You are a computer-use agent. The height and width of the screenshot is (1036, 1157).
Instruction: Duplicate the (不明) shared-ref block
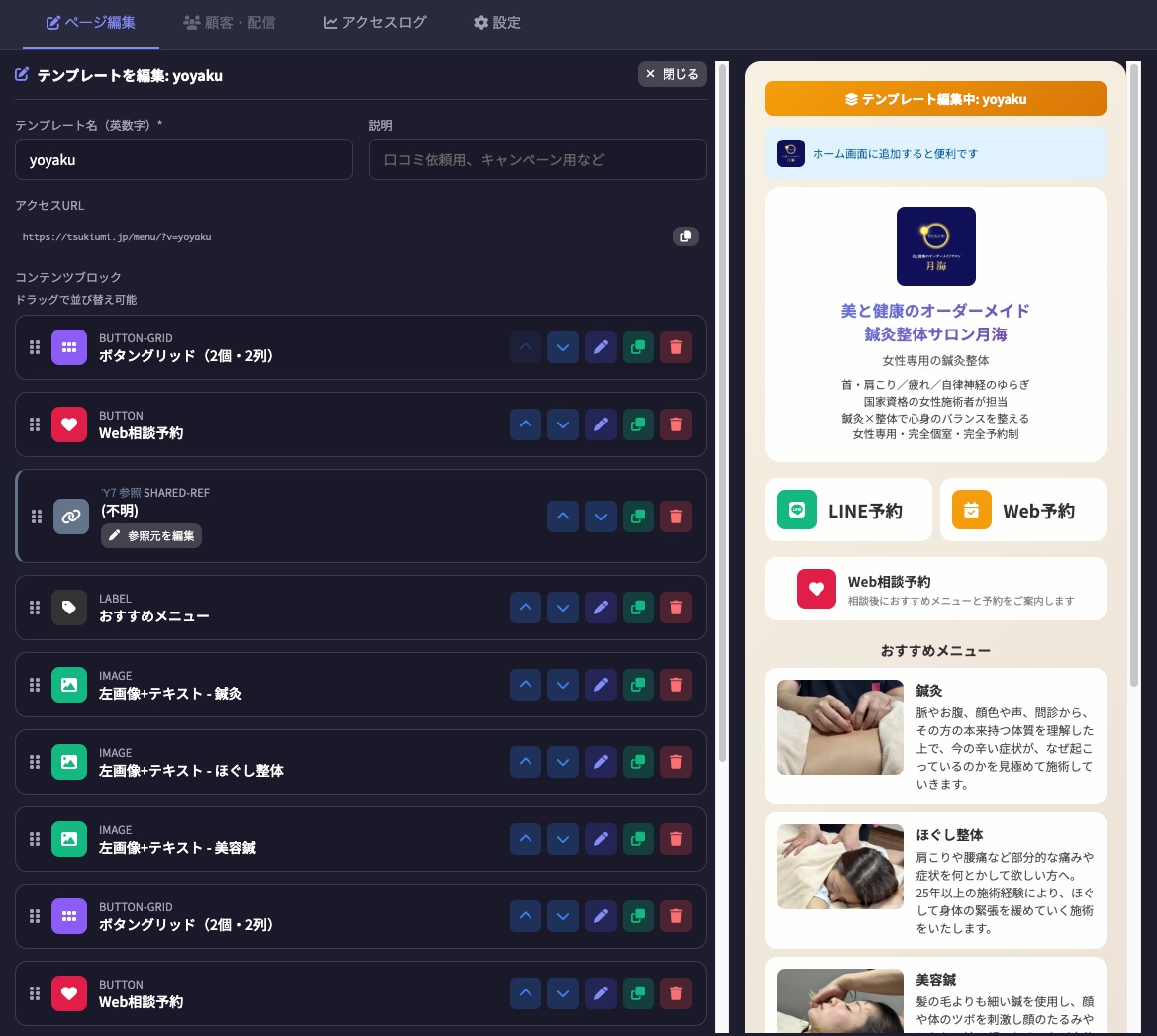(638, 517)
